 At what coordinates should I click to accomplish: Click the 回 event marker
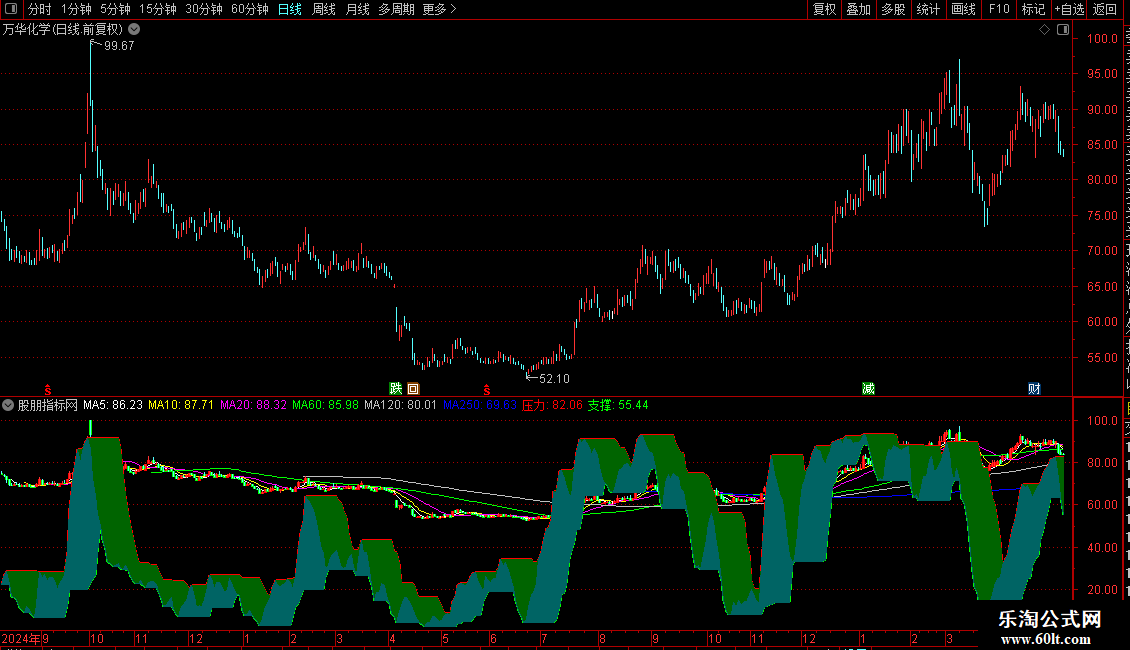[x=413, y=388]
